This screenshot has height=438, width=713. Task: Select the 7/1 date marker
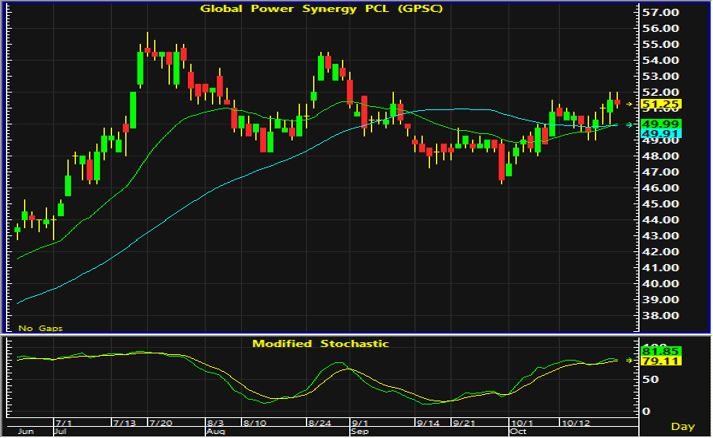point(63,423)
